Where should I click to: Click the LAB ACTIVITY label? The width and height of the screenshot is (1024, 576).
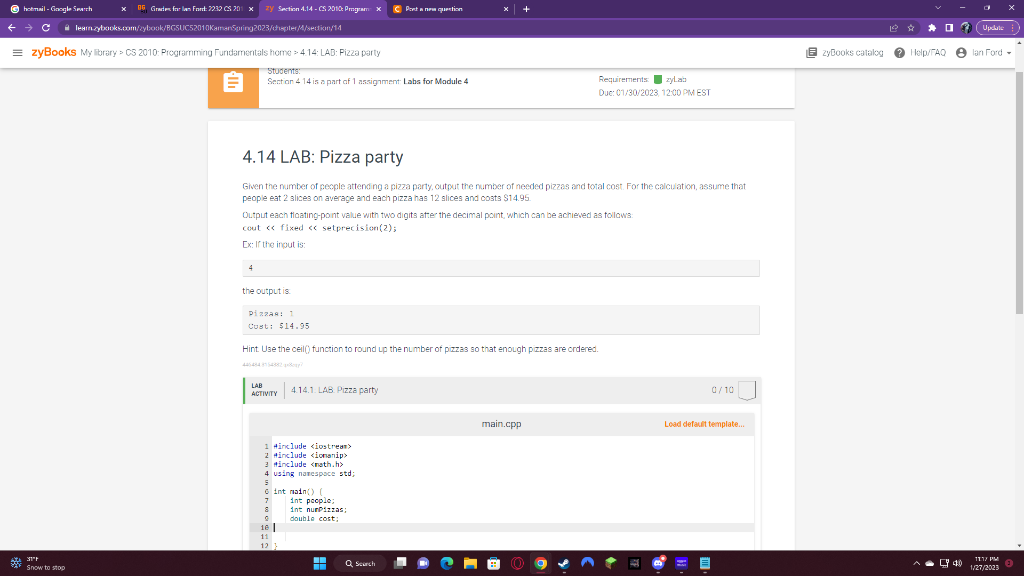click(x=264, y=390)
